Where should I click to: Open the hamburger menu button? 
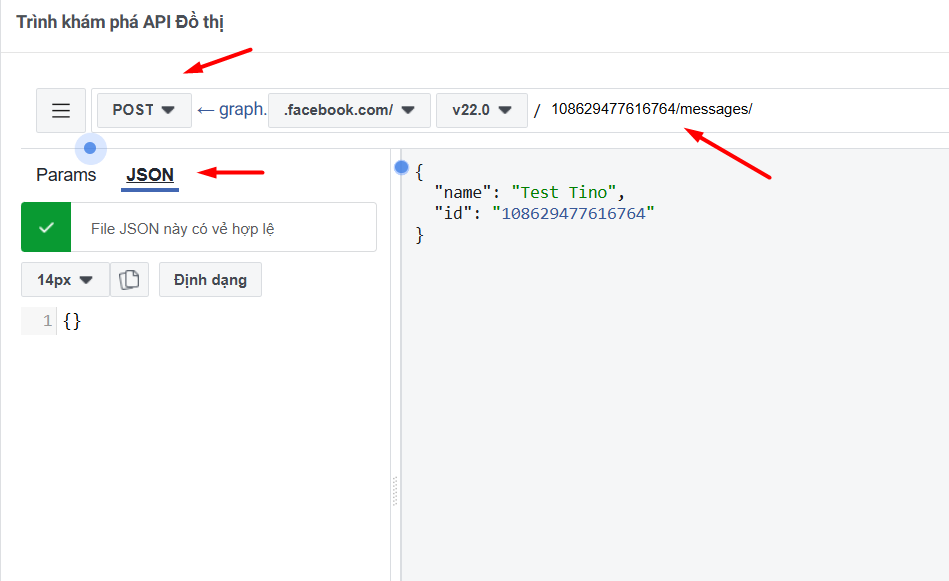coord(61,110)
